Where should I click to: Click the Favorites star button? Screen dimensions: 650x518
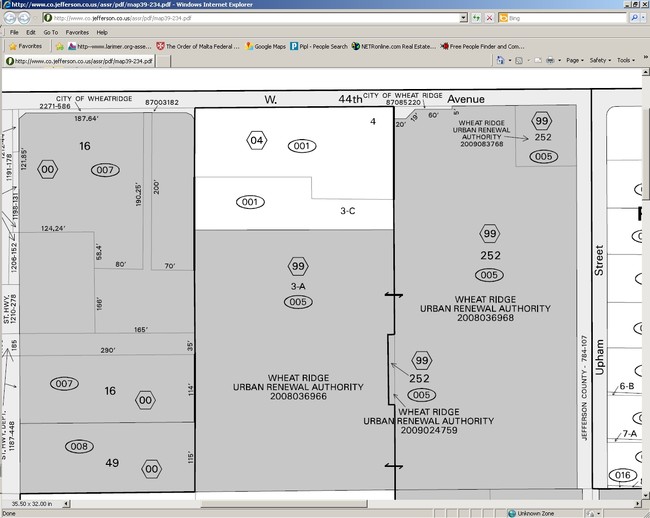point(25,46)
